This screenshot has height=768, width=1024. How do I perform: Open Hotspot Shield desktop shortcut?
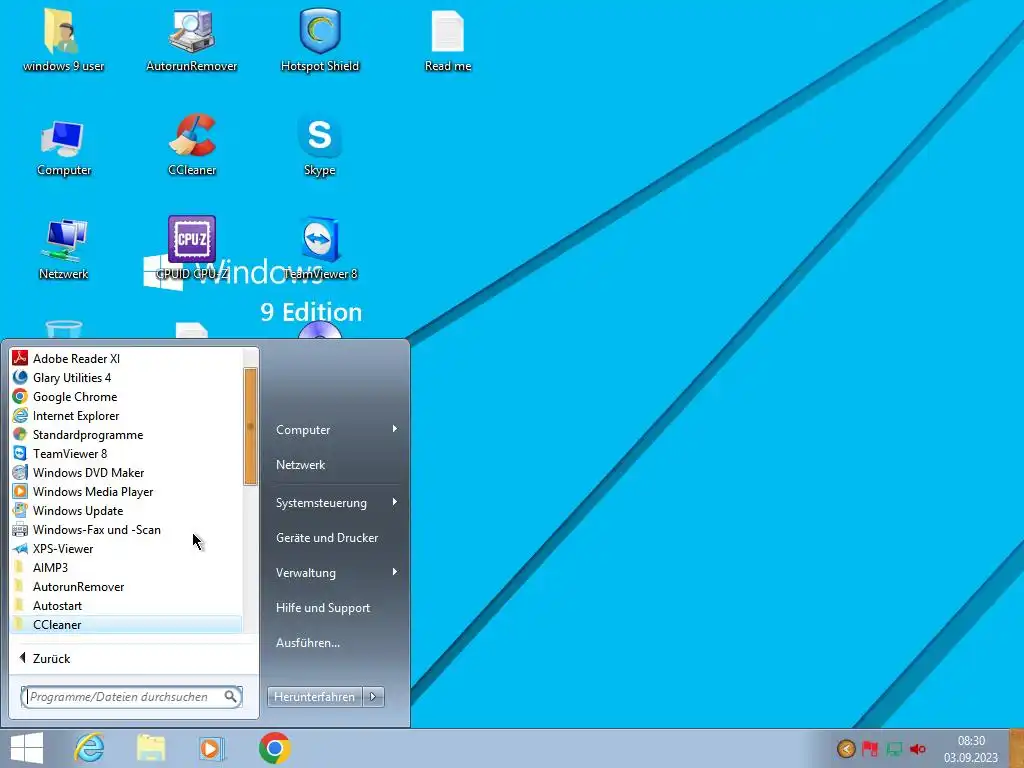coord(320,40)
